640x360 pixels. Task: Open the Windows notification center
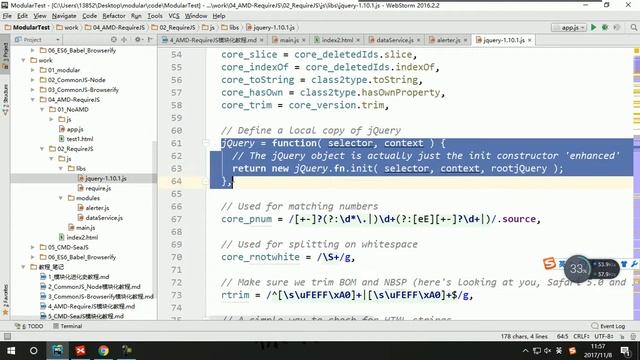[x=625, y=351]
